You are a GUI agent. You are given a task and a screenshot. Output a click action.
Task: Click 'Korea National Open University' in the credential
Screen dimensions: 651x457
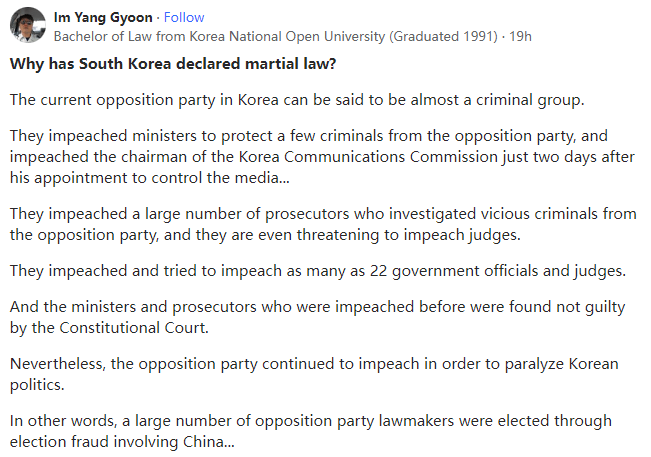[x=287, y=37]
